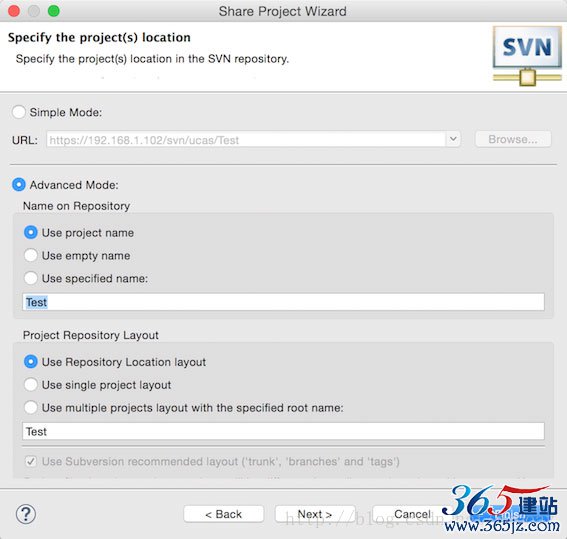Toggle Use Subversion recommended layout checkbox
Viewport: 567px width, 539px height.
pyautogui.click(x=31, y=461)
